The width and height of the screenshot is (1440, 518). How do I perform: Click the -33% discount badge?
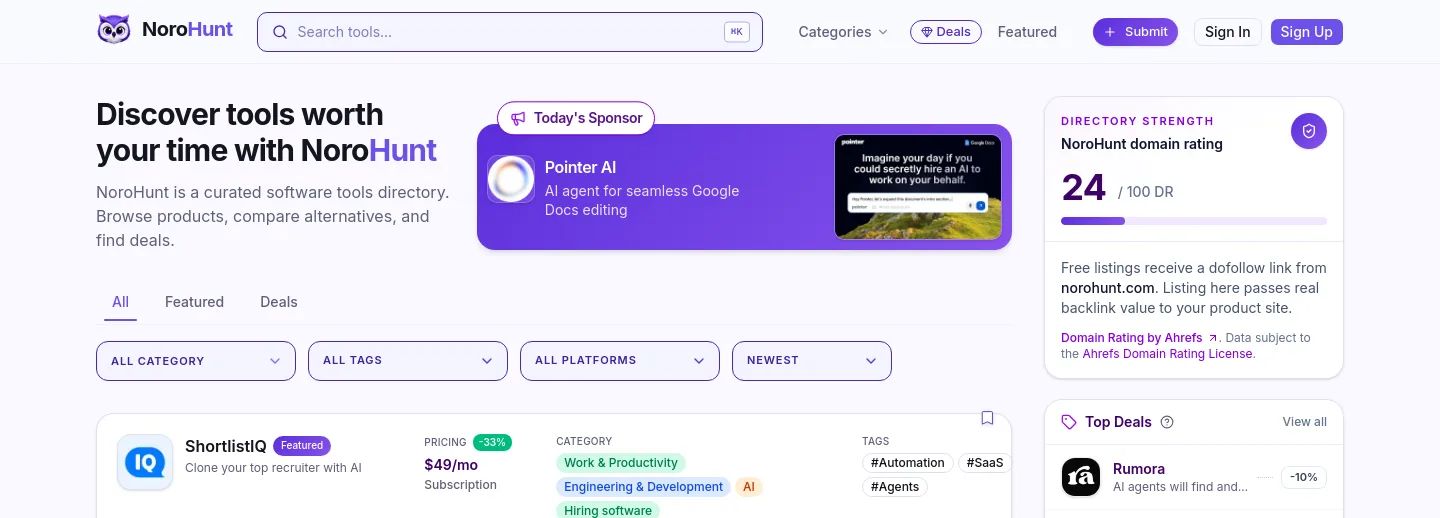(x=493, y=442)
